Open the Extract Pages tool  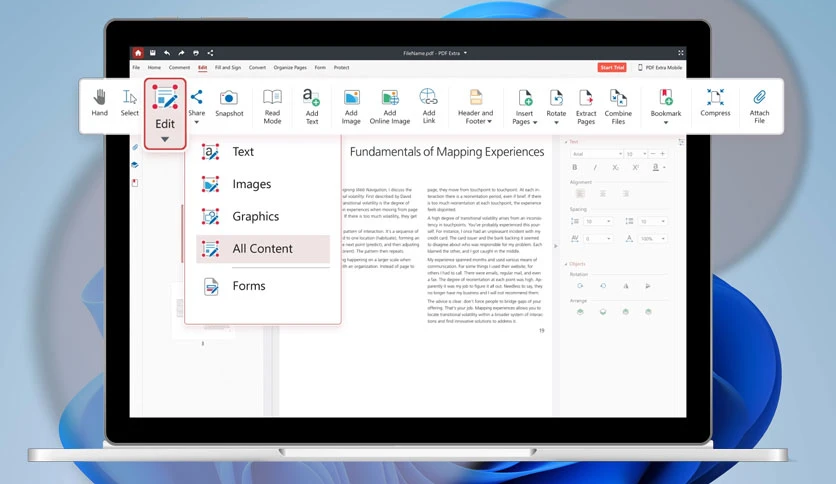(586, 107)
